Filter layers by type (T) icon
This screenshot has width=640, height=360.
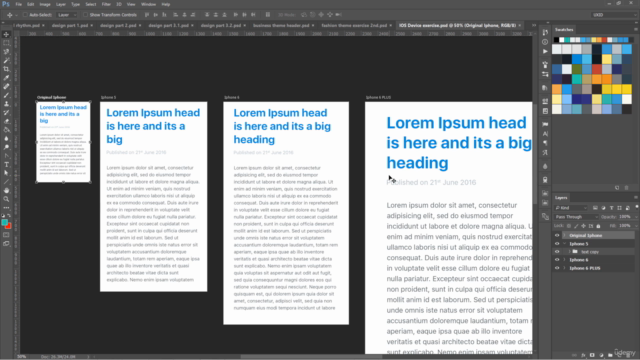coord(611,208)
